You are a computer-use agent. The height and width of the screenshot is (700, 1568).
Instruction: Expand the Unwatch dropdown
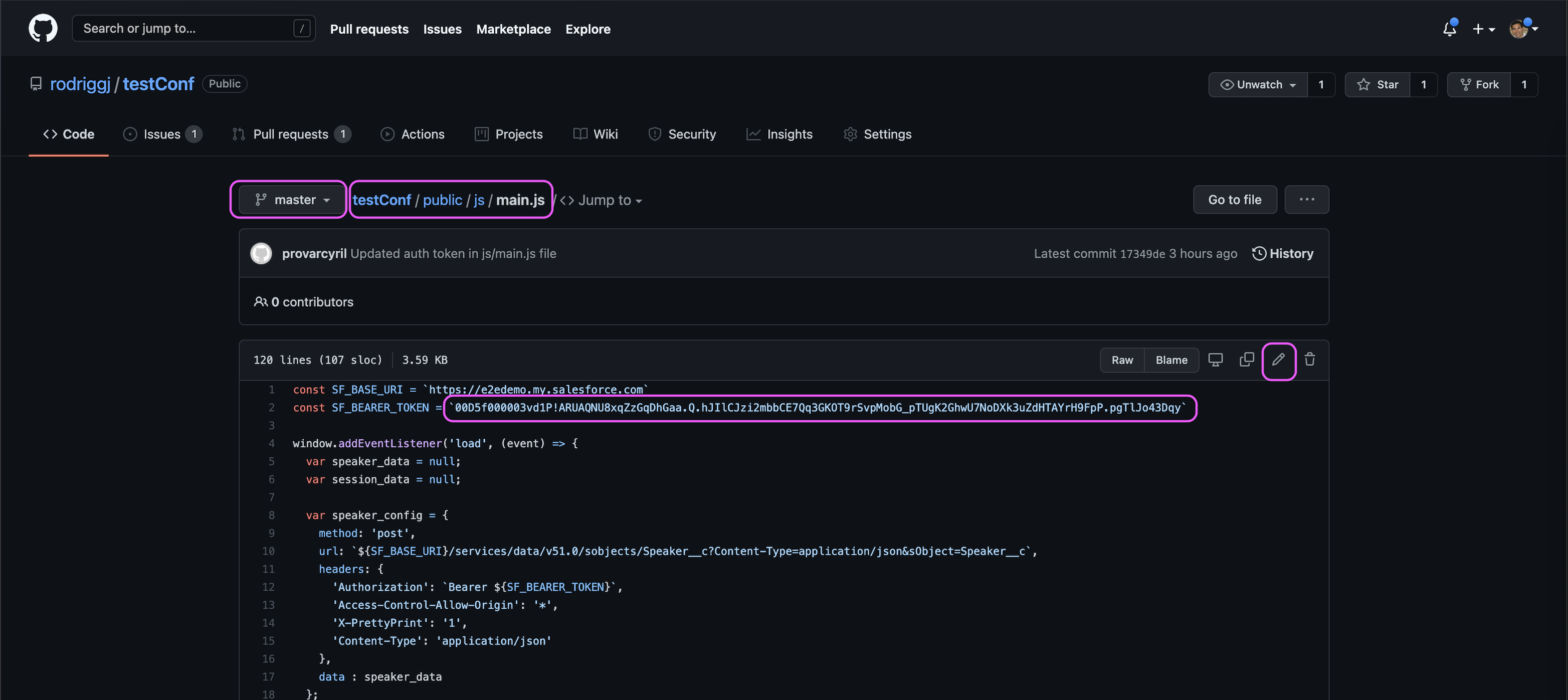[x=1258, y=85]
